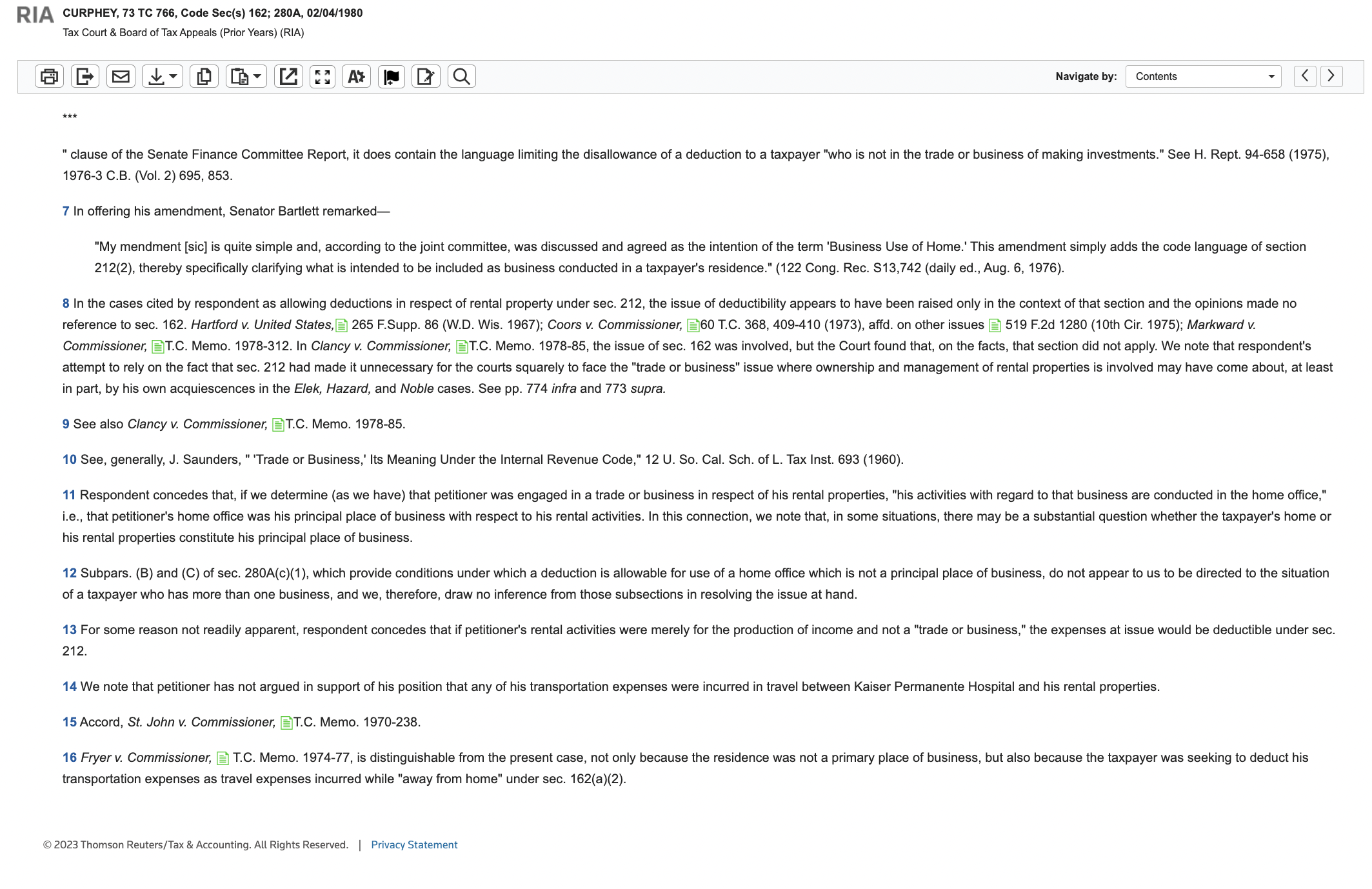Click footnote 13 number link

[x=69, y=630]
